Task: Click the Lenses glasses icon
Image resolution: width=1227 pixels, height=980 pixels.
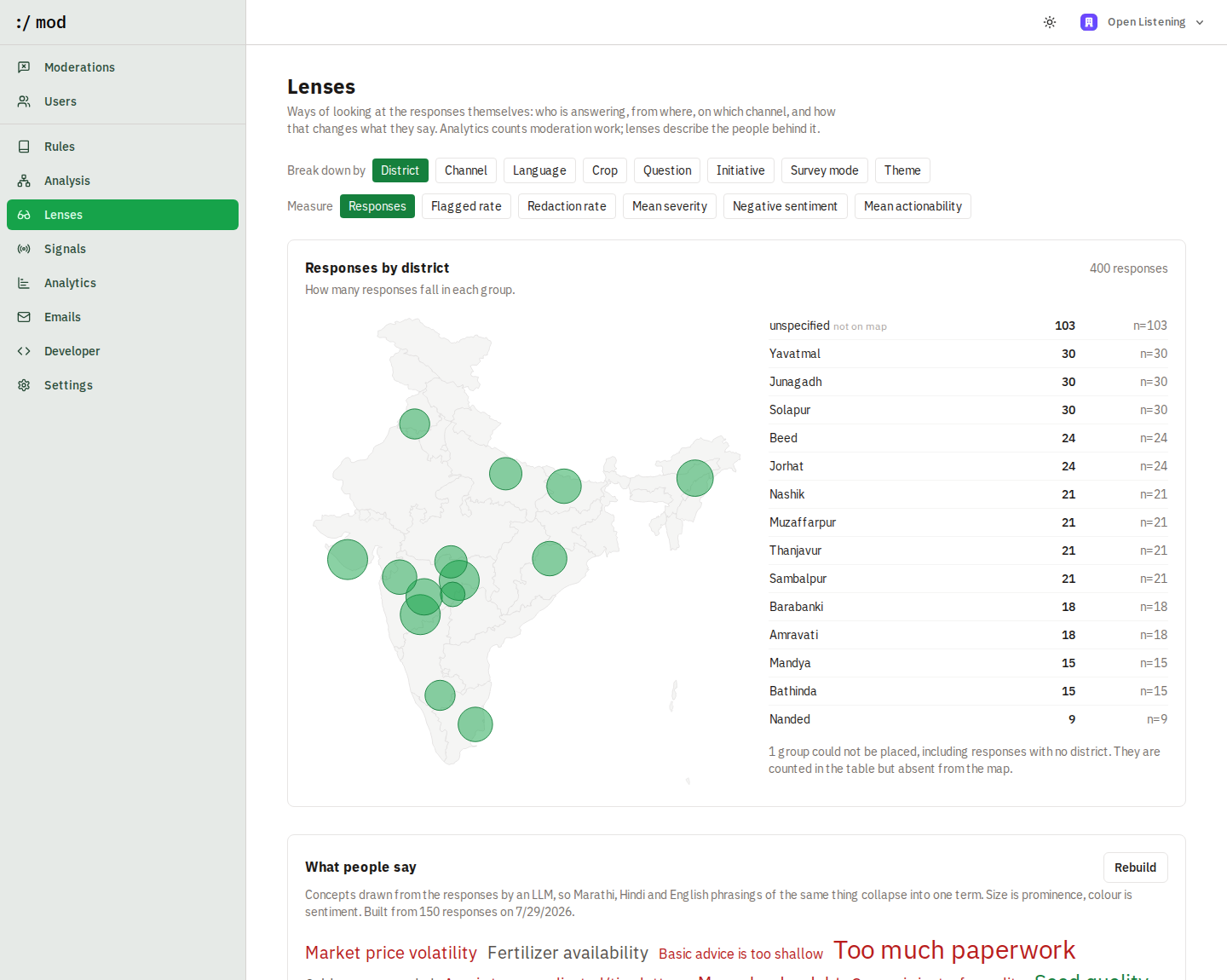Action: pos(24,215)
